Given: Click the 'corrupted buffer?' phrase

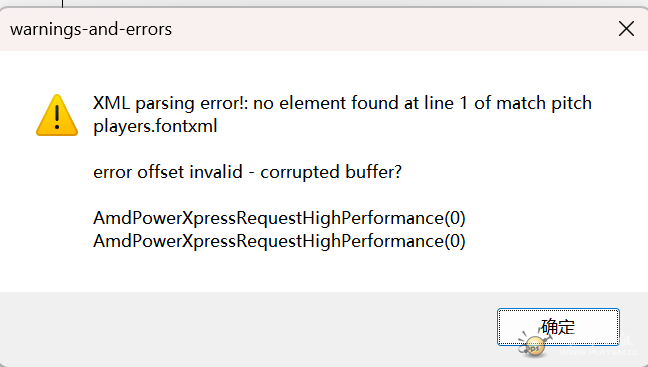Looking at the screenshot, I should pos(331,172).
